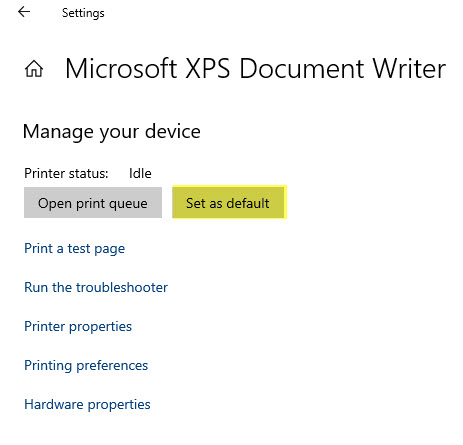This screenshot has height=445, width=463.
Task: Run the troubleshooter link
Action: 96,287
